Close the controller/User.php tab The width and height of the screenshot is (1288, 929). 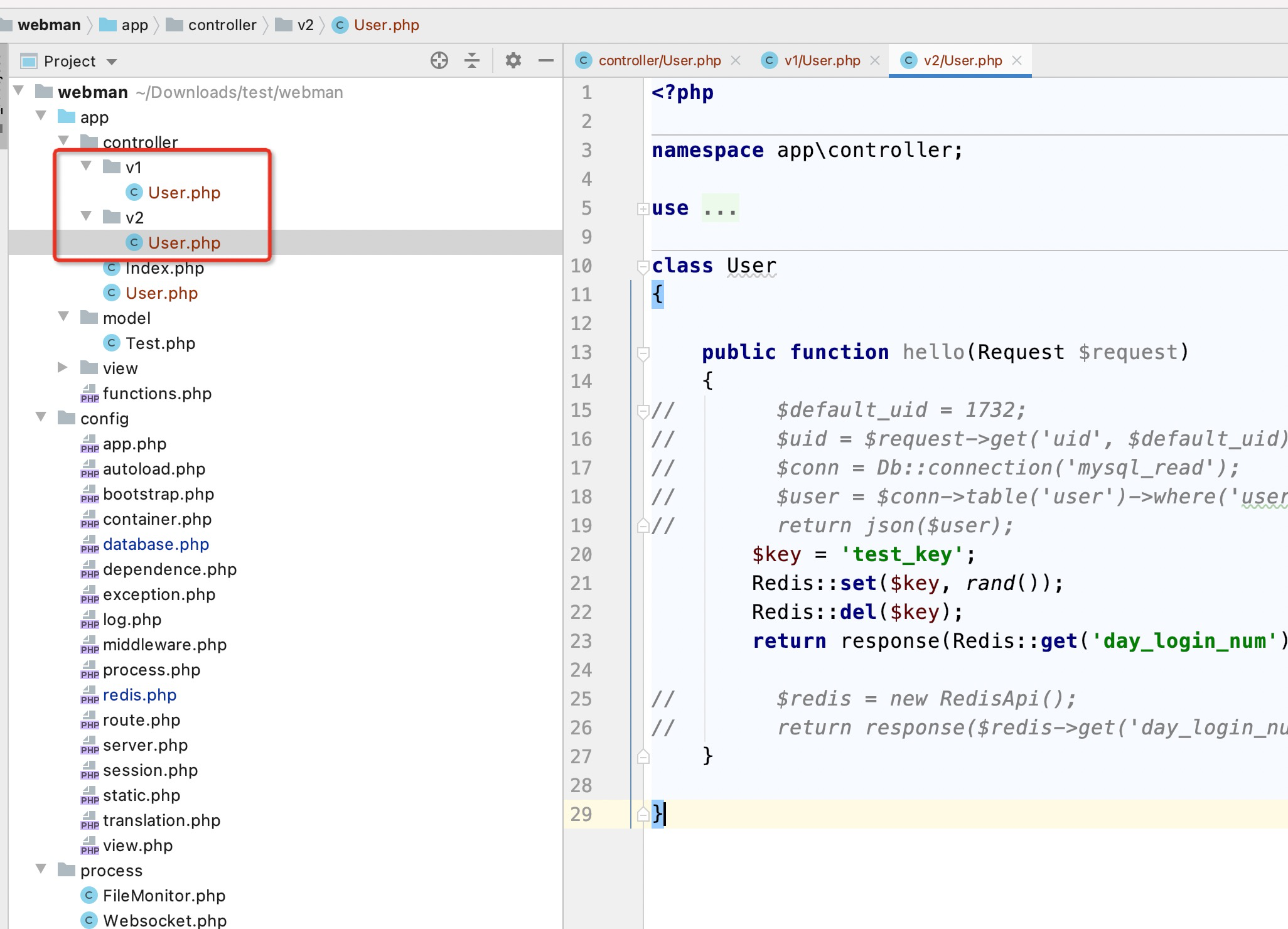pyautogui.click(x=736, y=61)
